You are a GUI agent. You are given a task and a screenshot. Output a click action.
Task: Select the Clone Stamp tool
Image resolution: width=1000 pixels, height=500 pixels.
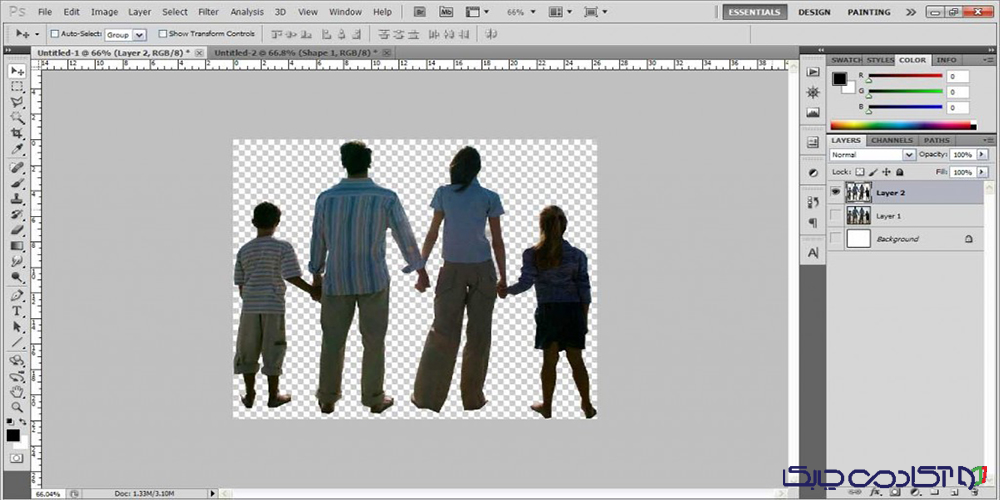[x=17, y=199]
